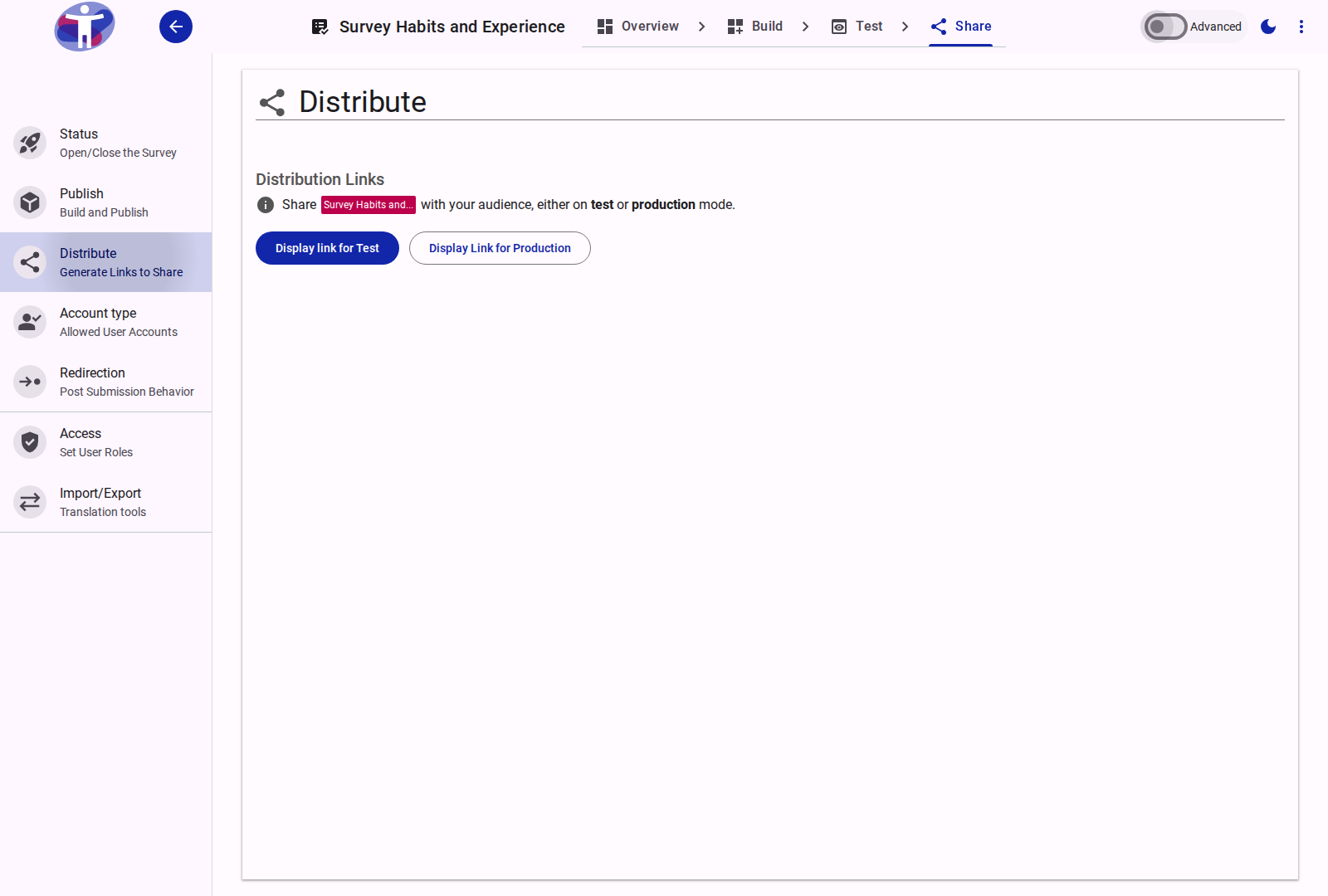Viewport: 1328px width, 896px height.
Task: Open the Overview tab
Action: pyautogui.click(x=637, y=27)
